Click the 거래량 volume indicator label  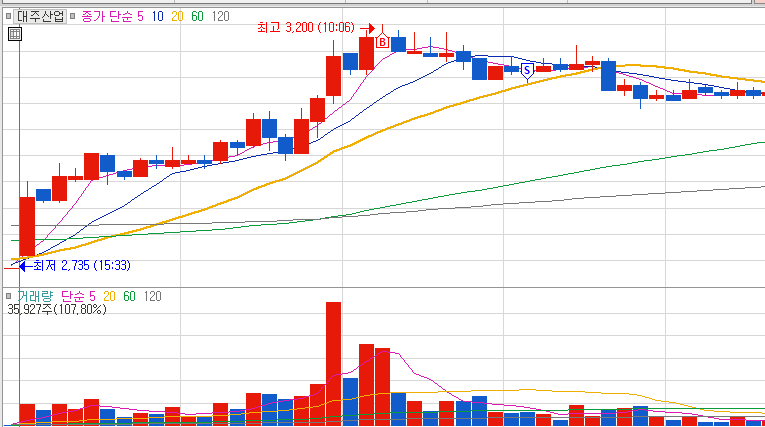(x=35, y=296)
